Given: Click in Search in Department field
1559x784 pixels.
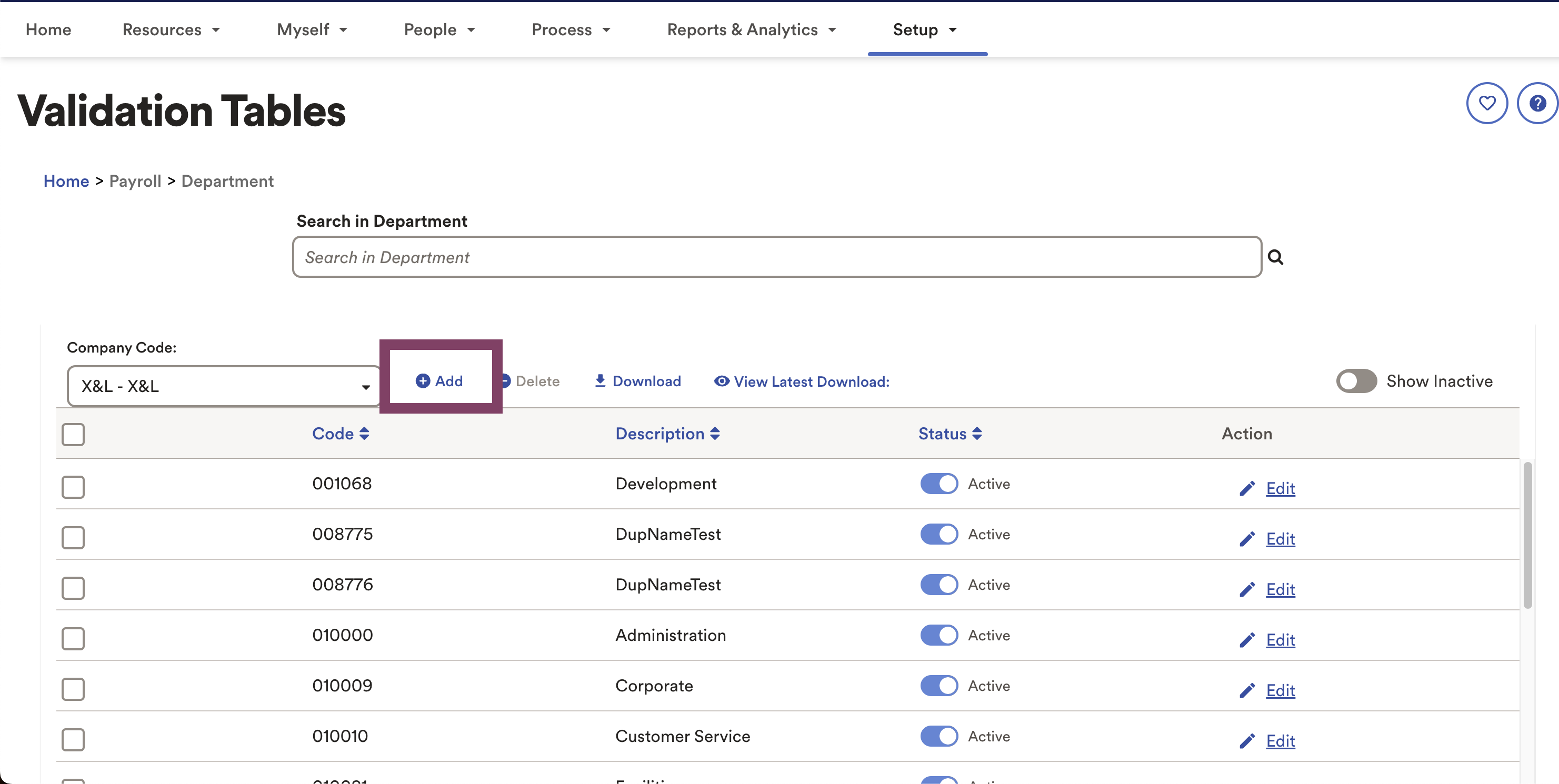Looking at the screenshot, I should pos(777,257).
